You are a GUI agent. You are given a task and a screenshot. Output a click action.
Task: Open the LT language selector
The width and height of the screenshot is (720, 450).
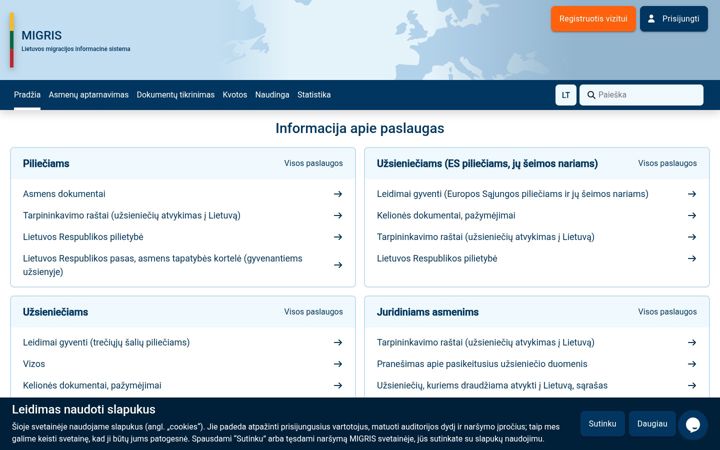(566, 95)
